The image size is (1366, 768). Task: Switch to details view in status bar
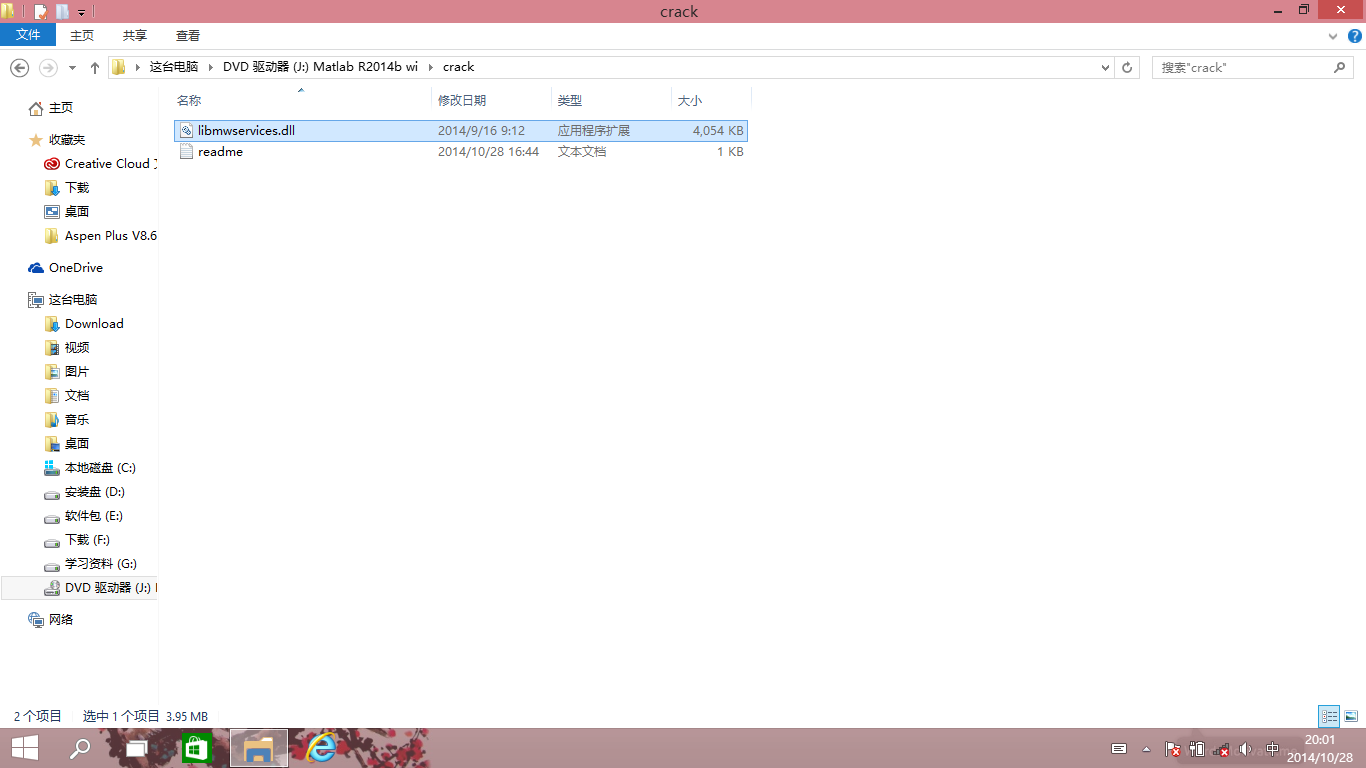[x=1329, y=716]
